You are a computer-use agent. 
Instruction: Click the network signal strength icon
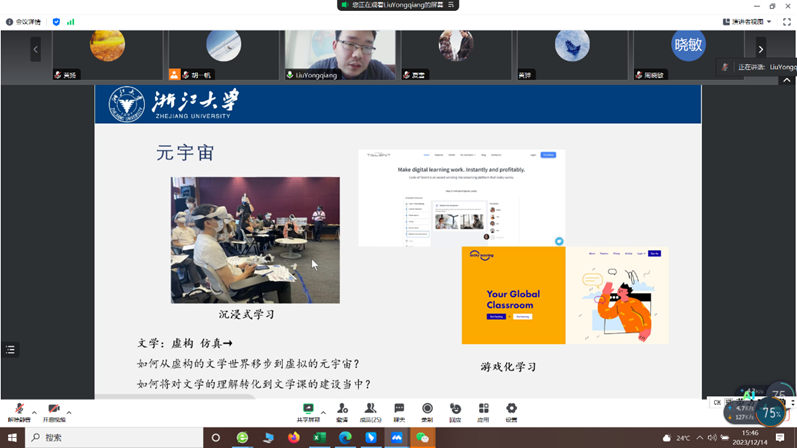point(71,21)
